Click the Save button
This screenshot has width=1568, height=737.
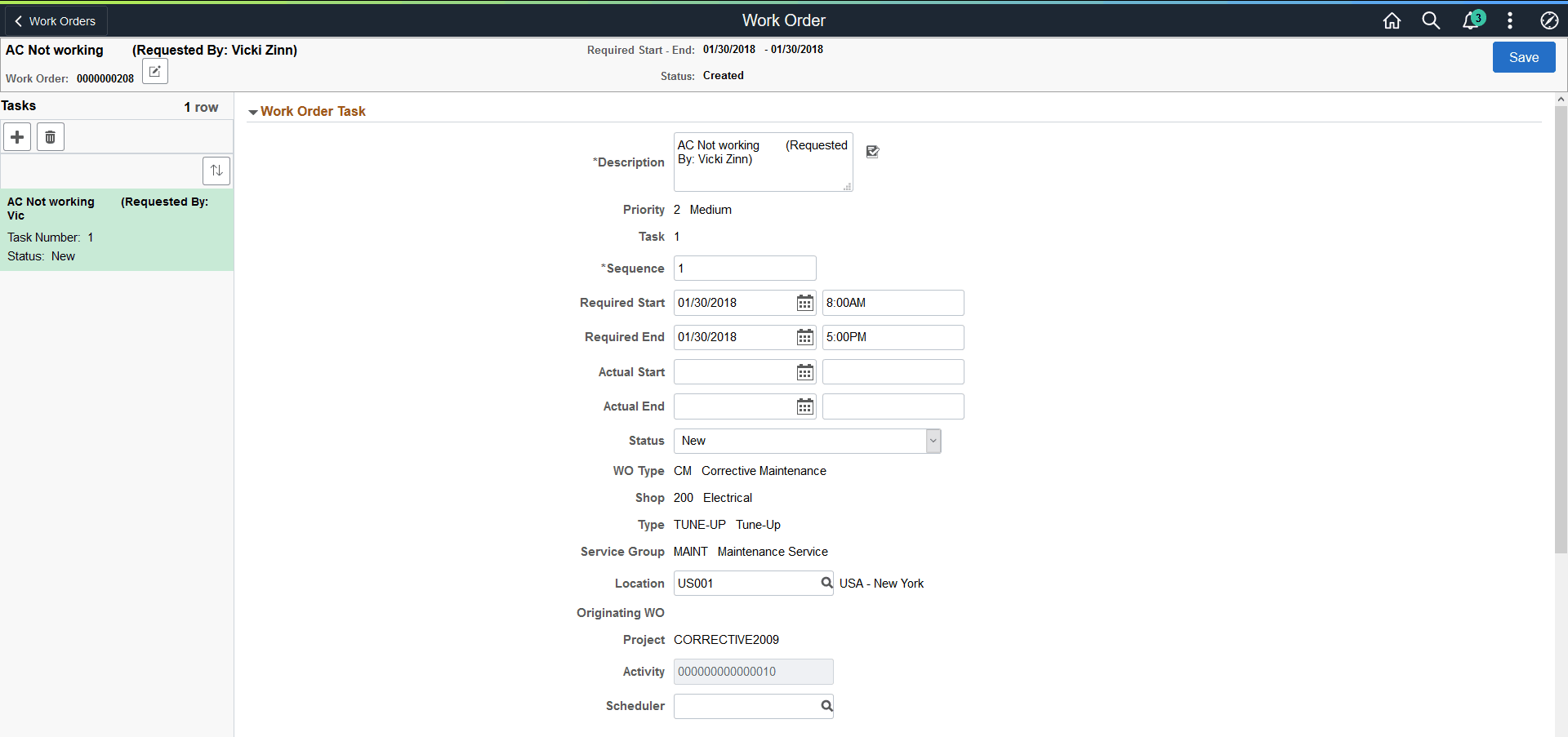[x=1524, y=57]
